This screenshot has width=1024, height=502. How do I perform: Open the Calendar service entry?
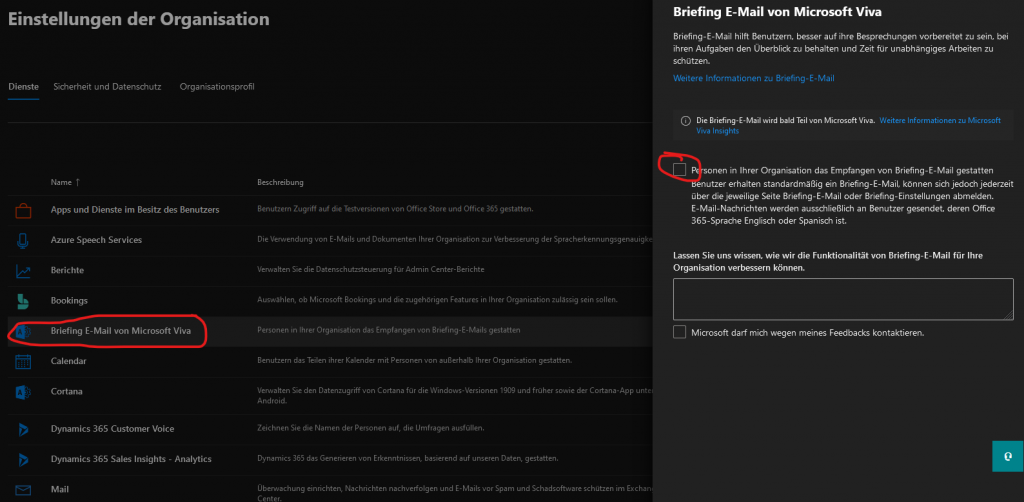[x=69, y=361]
